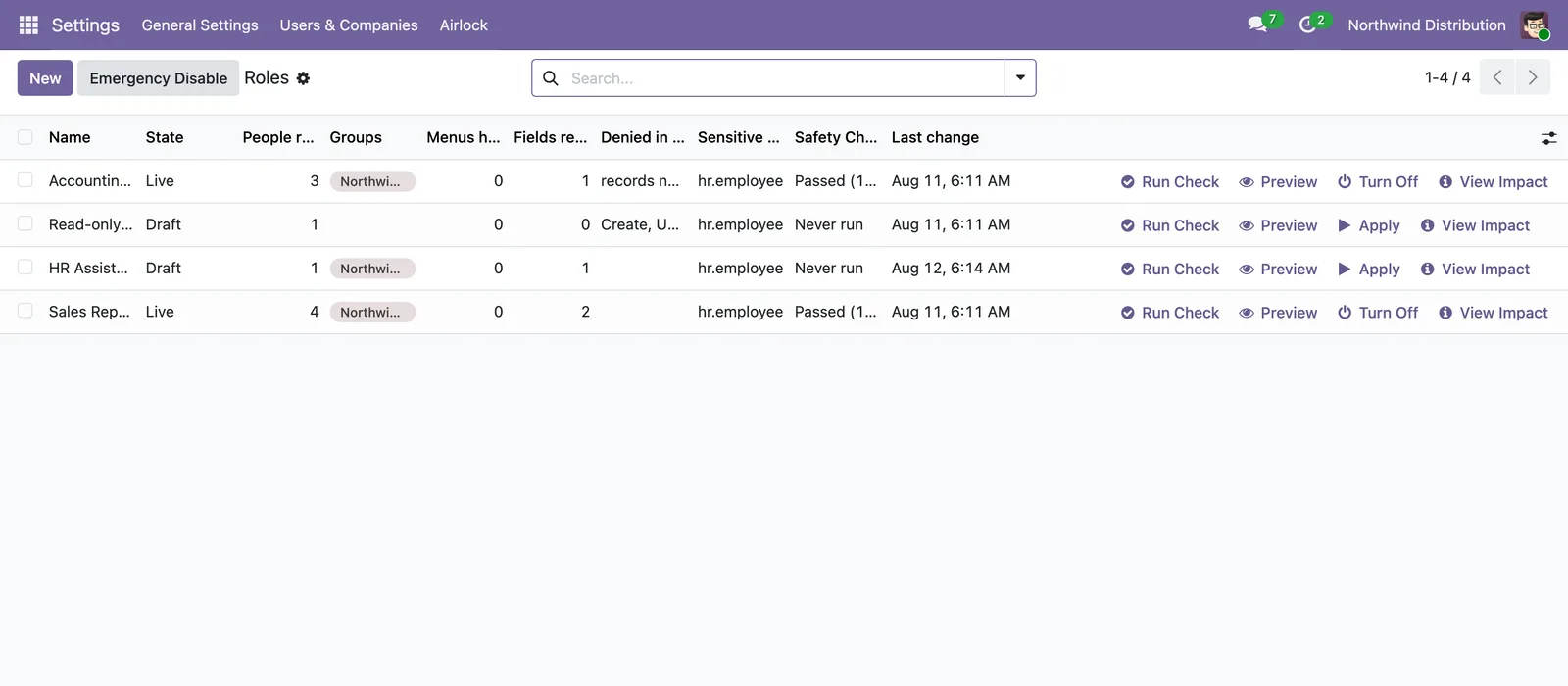Sort by the Denied in column header
The image size is (1568, 686).
coord(643,137)
